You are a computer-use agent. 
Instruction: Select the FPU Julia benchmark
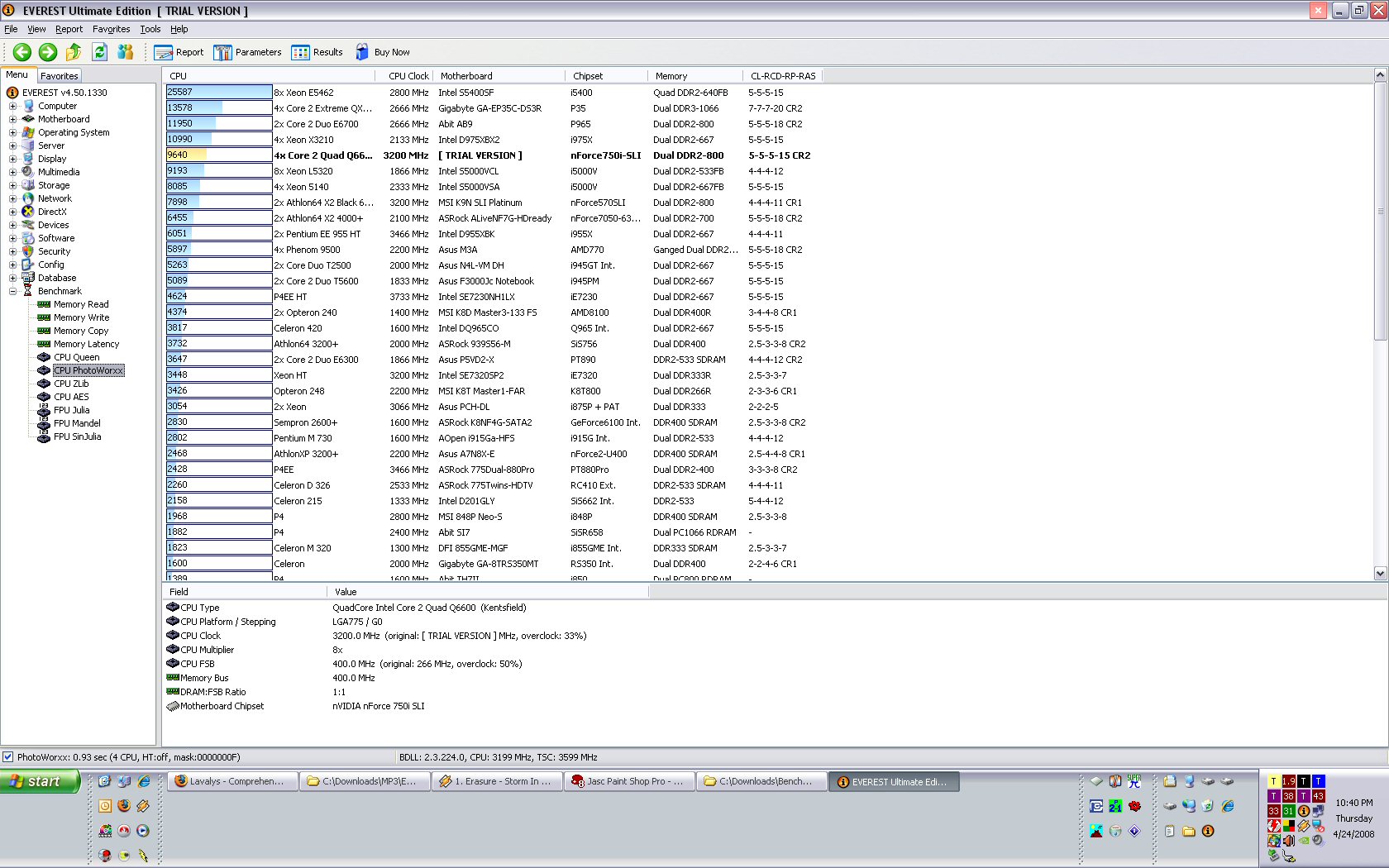tap(71, 410)
